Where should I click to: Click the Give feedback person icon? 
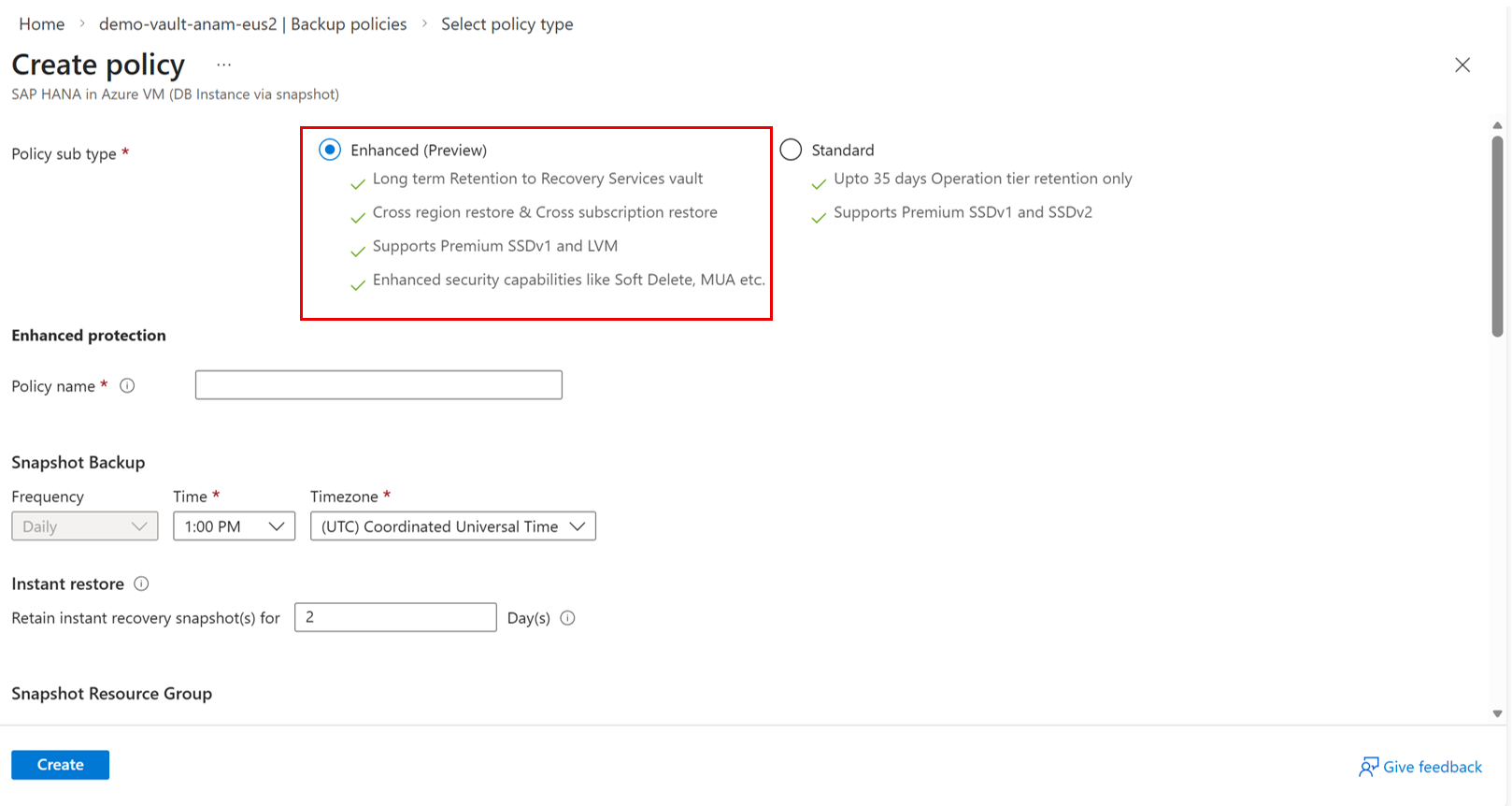tap(1368, 767)
